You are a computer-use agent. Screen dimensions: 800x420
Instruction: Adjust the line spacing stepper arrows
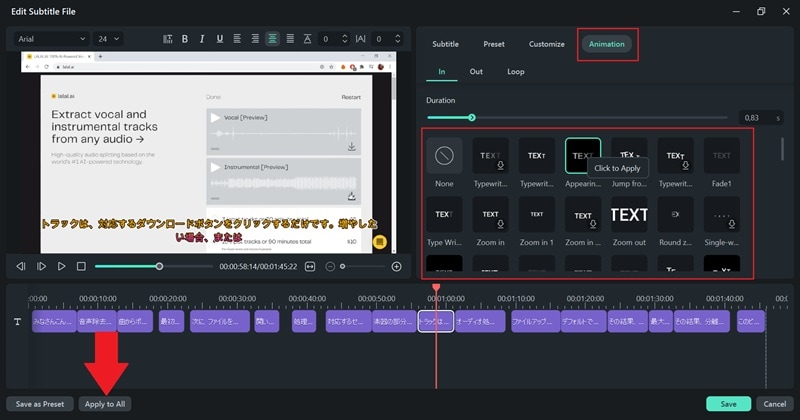pos(345,39)
